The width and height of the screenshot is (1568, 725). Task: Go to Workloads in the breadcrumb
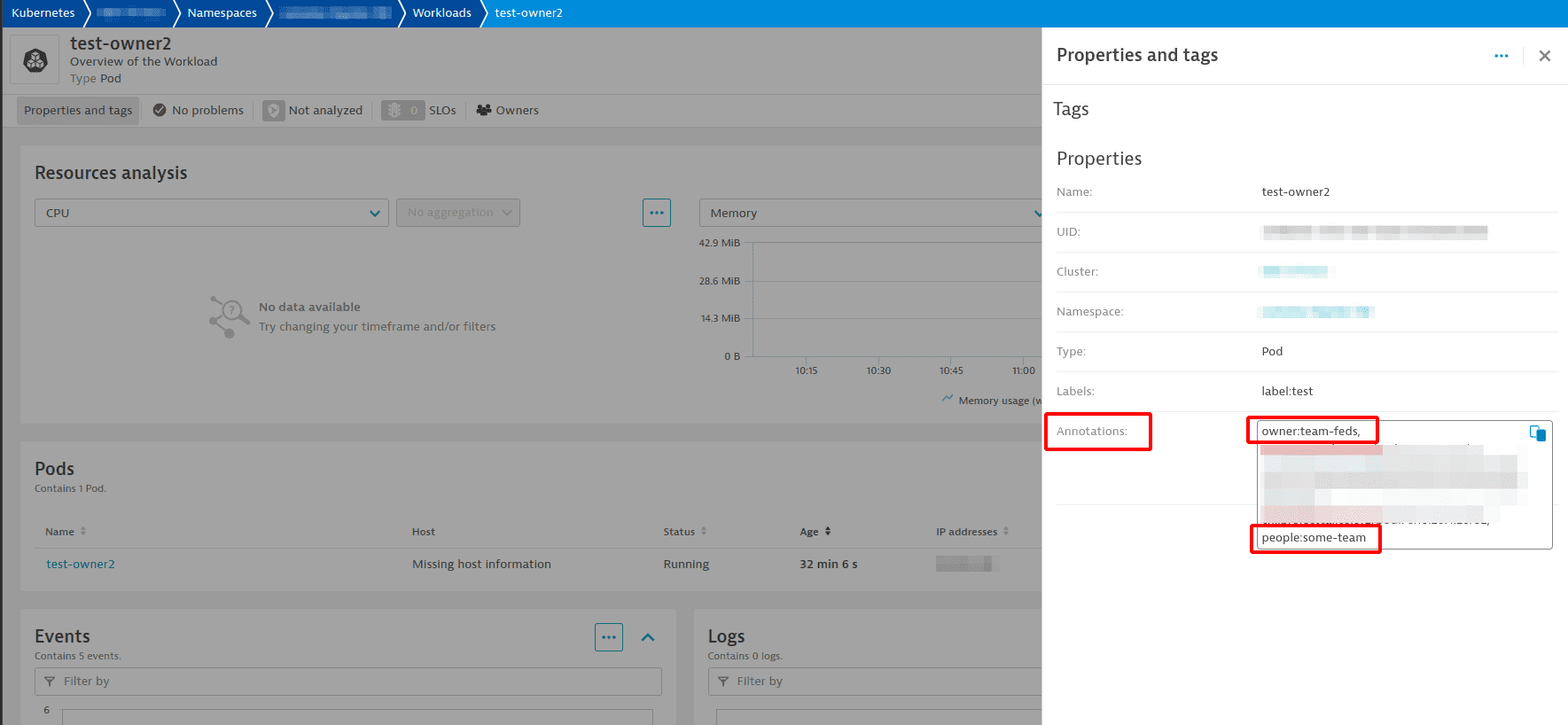pos(441,13)
